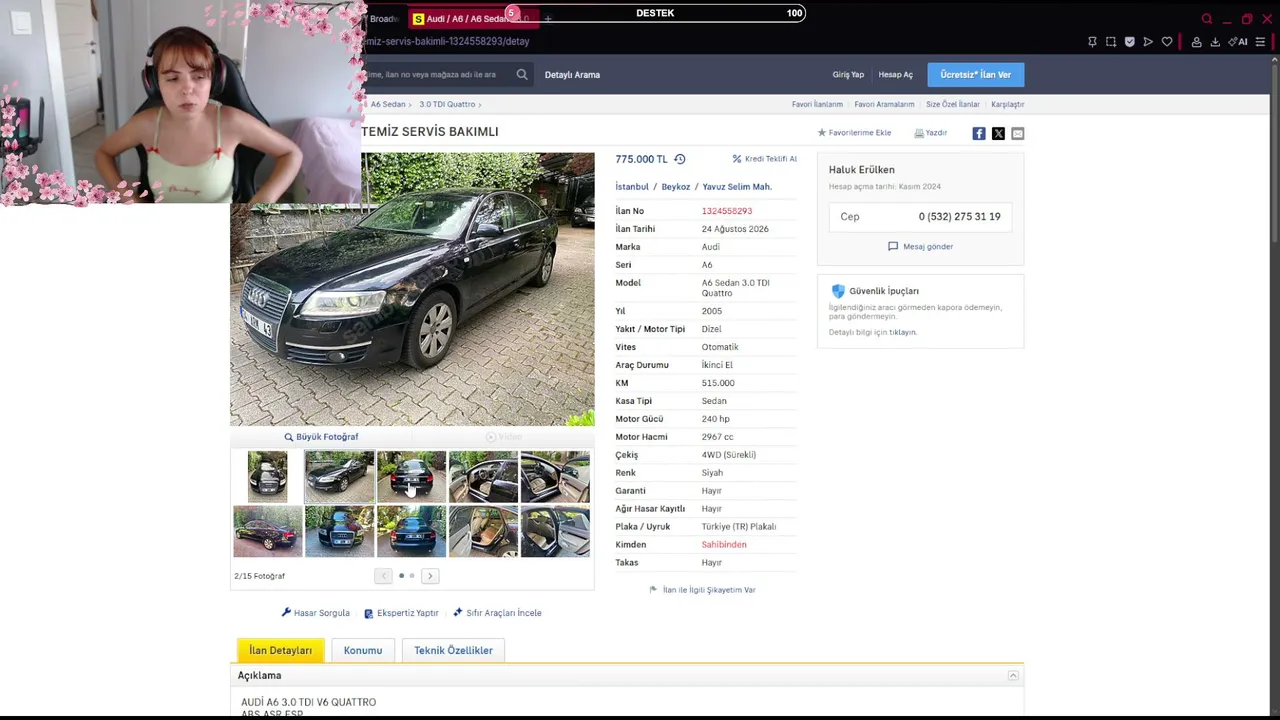Select bottom-row thumbnail of beige rear seats

point(483,531)
